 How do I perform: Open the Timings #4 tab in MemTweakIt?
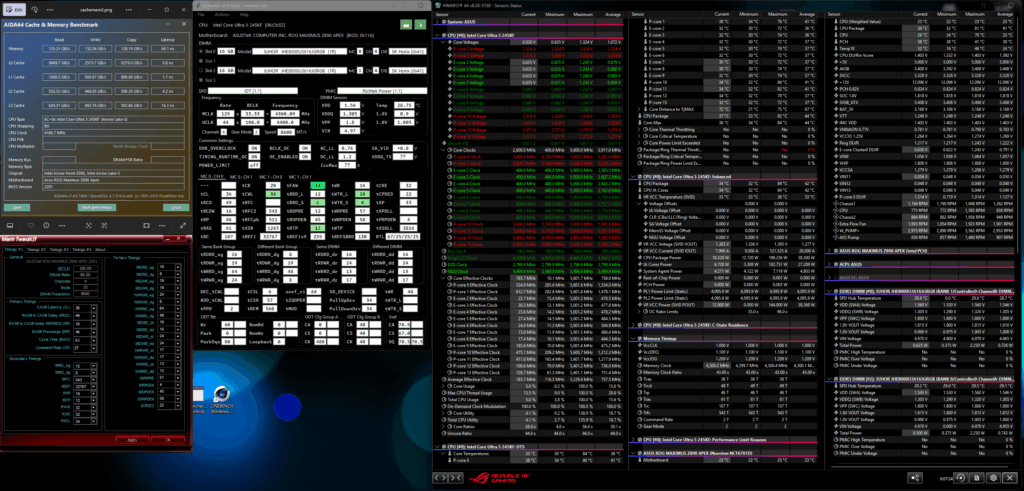[x=82, y=249]
